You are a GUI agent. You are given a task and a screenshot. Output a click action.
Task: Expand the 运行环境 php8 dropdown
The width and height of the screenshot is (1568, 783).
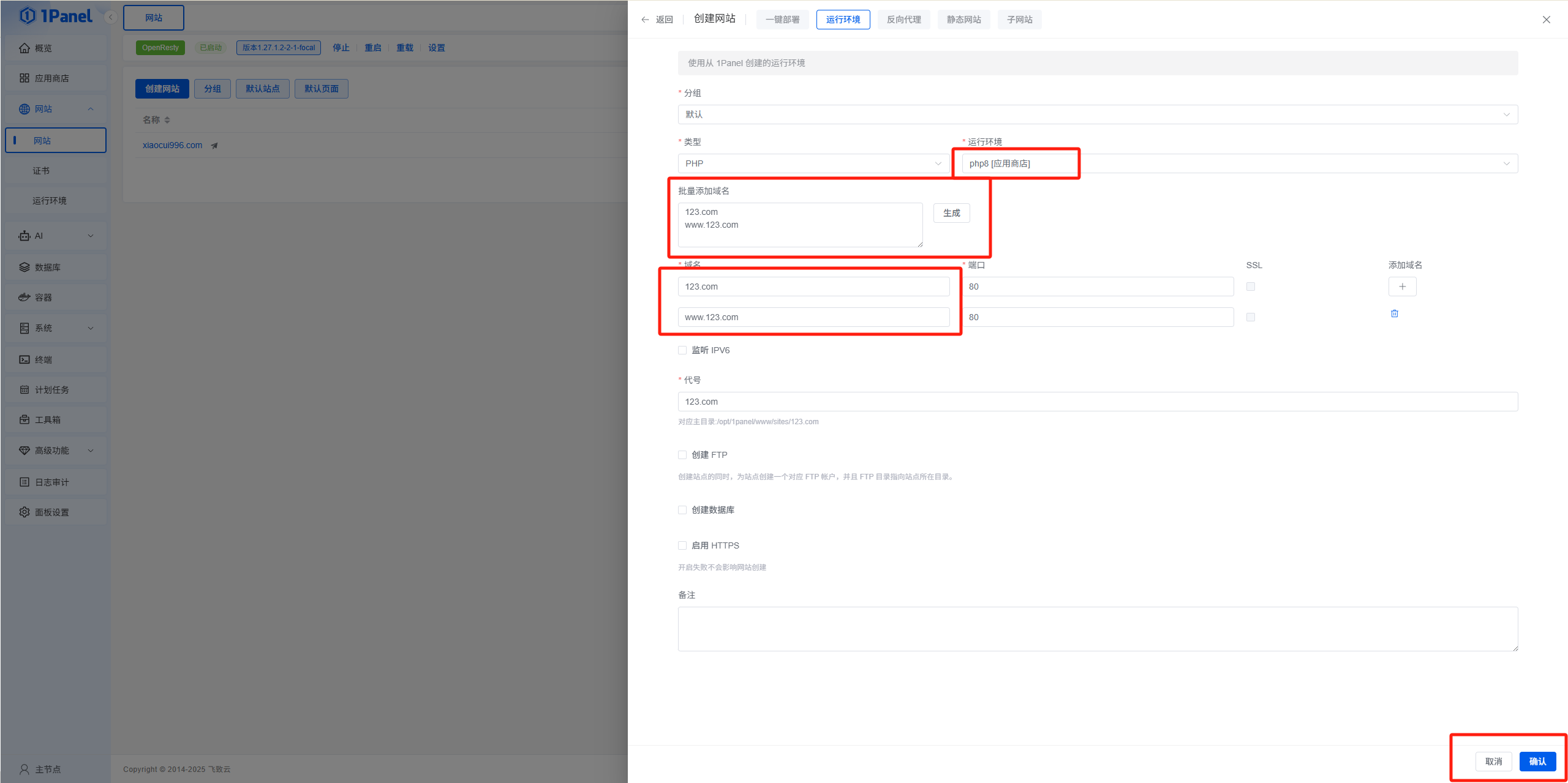(x=1239, y=163)
